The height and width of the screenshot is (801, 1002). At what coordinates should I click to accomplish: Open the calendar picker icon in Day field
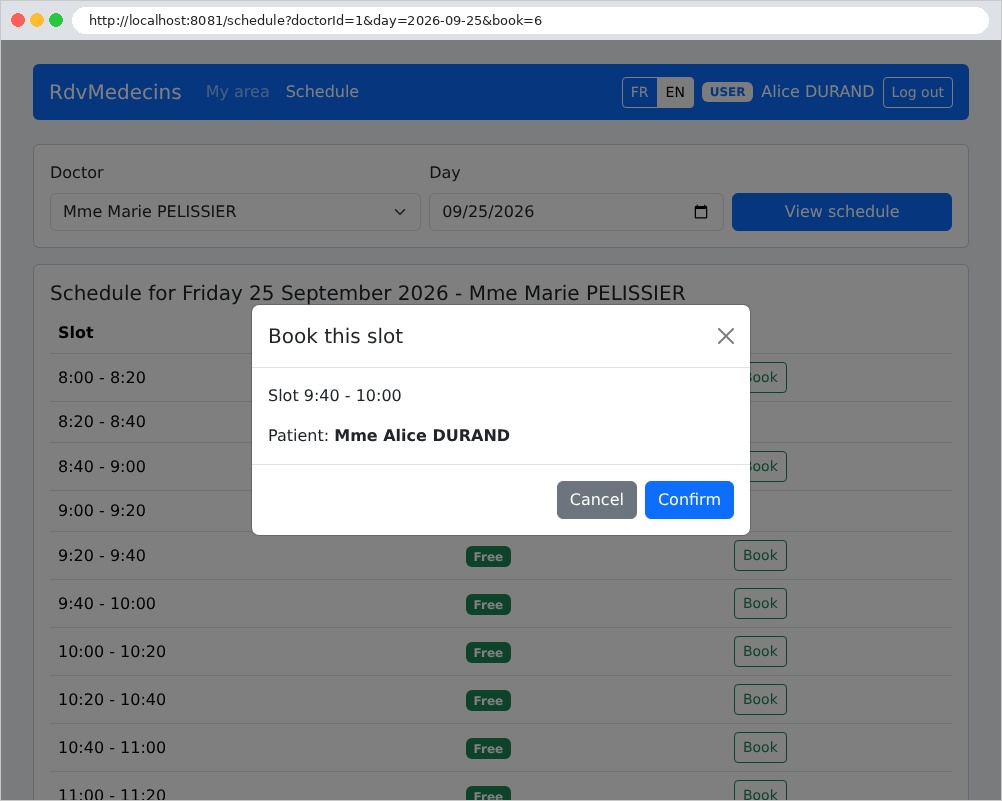[x=700, y=212]
